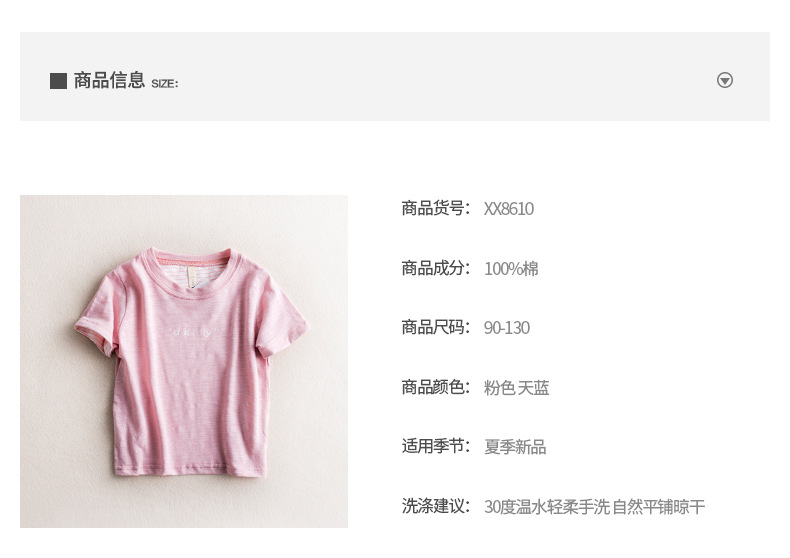Click the washing advice text 30度温水轻柔手洗
Image resolution: width=790 pixels, height=558 pixels.
(x=547, y=507)
